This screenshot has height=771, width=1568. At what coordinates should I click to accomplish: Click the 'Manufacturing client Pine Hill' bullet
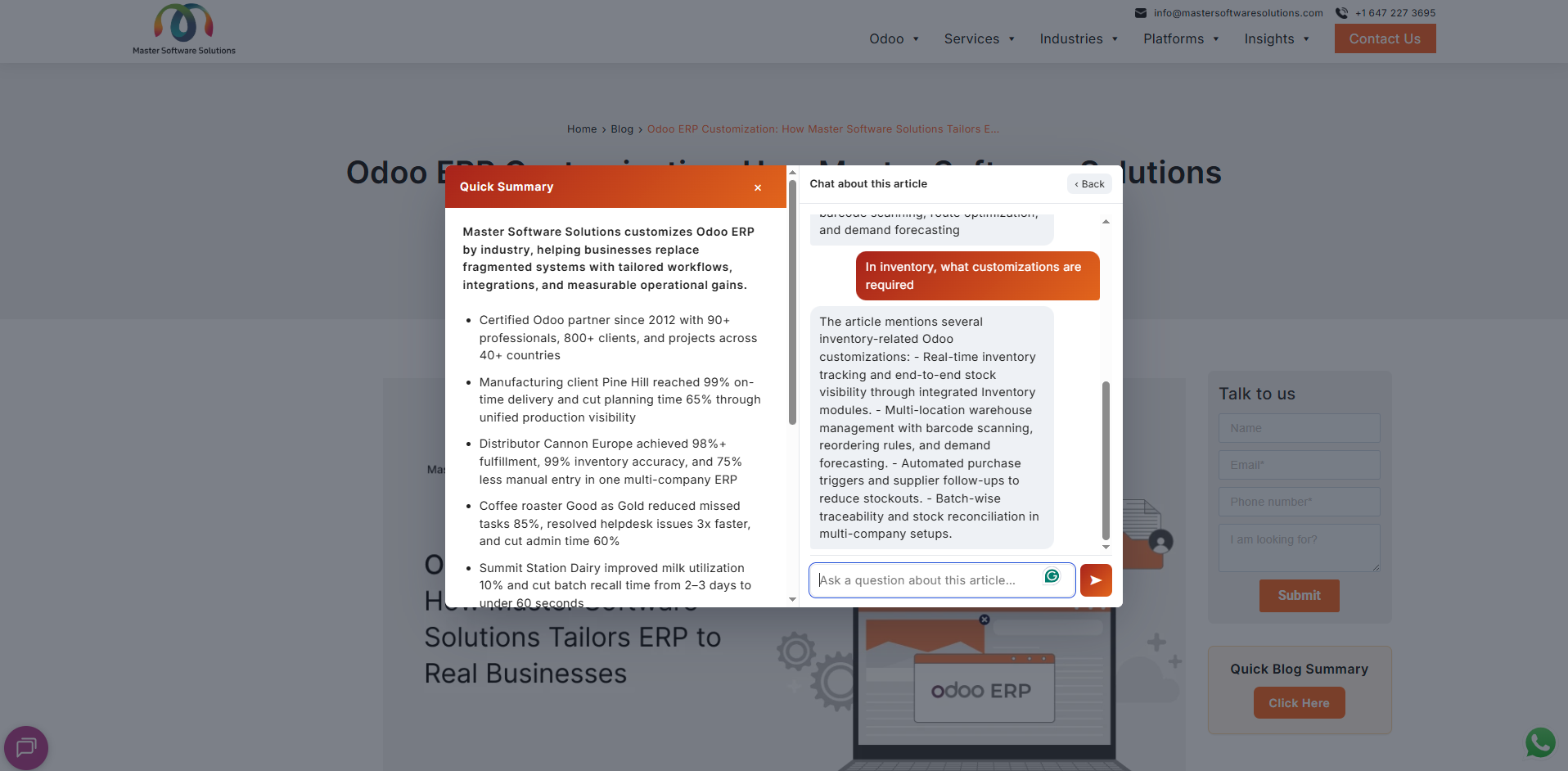620,400
